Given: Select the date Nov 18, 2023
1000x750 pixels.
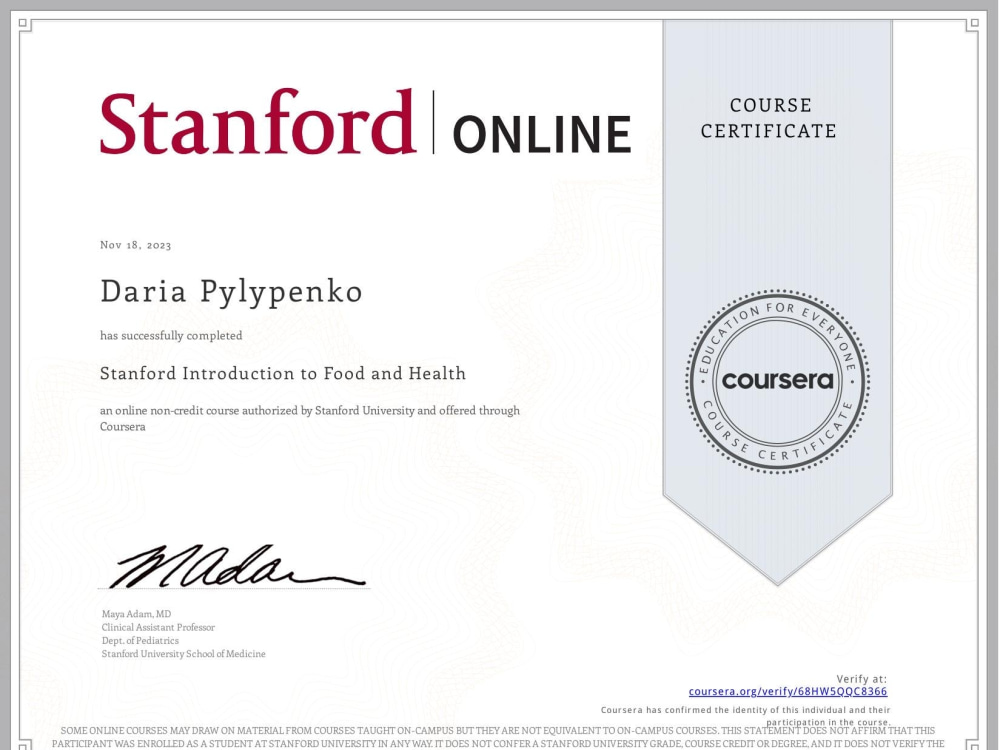Looking at the screenshot, I should [x=136, y=245].
